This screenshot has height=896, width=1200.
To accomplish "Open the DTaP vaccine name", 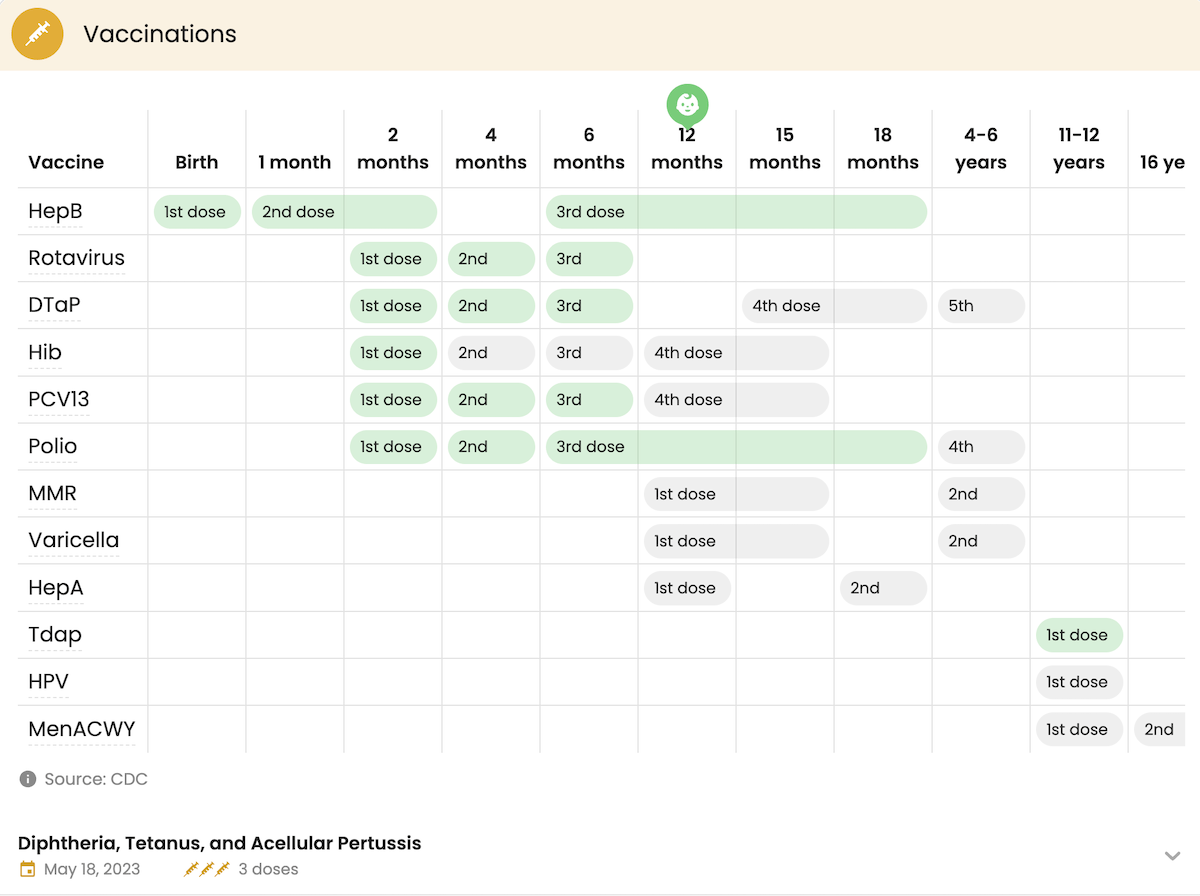I will pyautogui.click(x=54, y=305).
